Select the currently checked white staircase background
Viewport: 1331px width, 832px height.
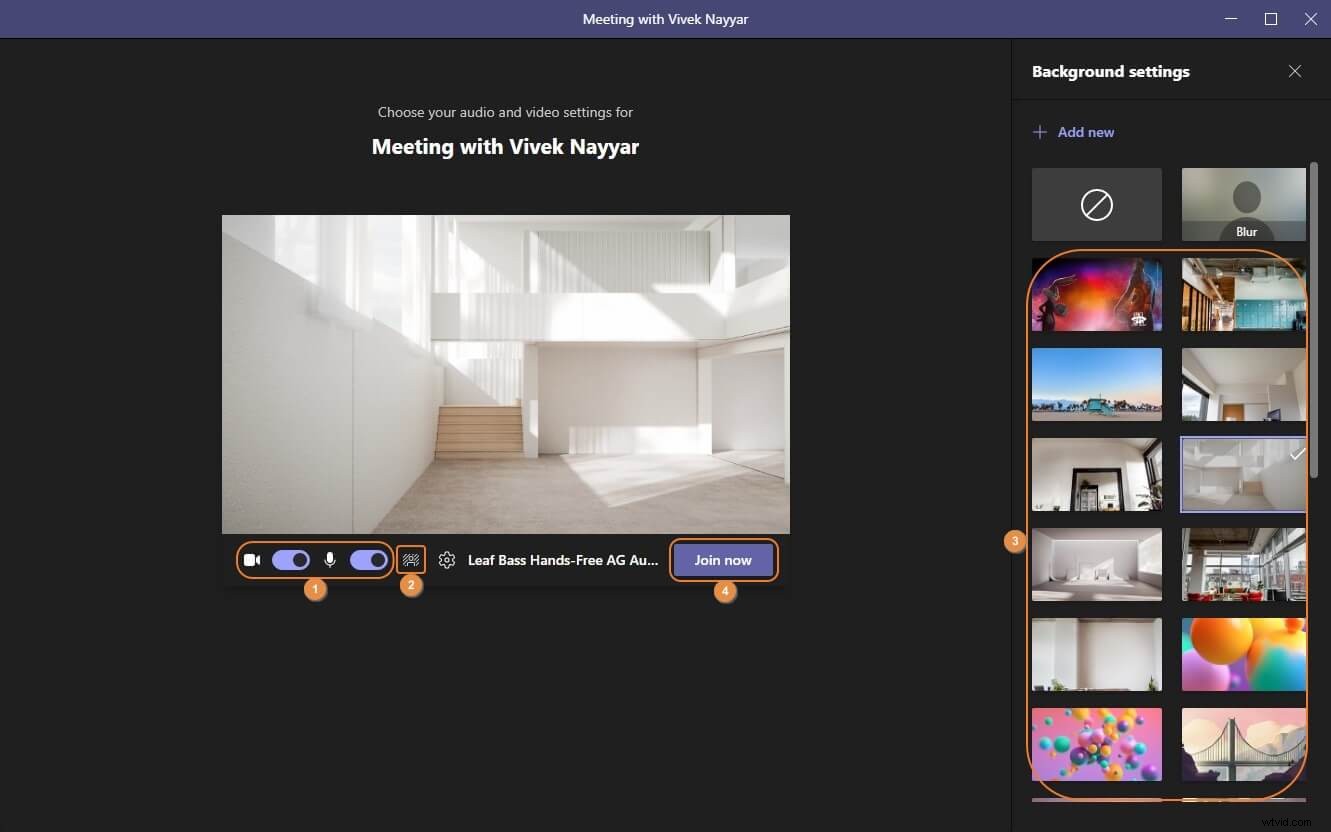click(1243, 474)
